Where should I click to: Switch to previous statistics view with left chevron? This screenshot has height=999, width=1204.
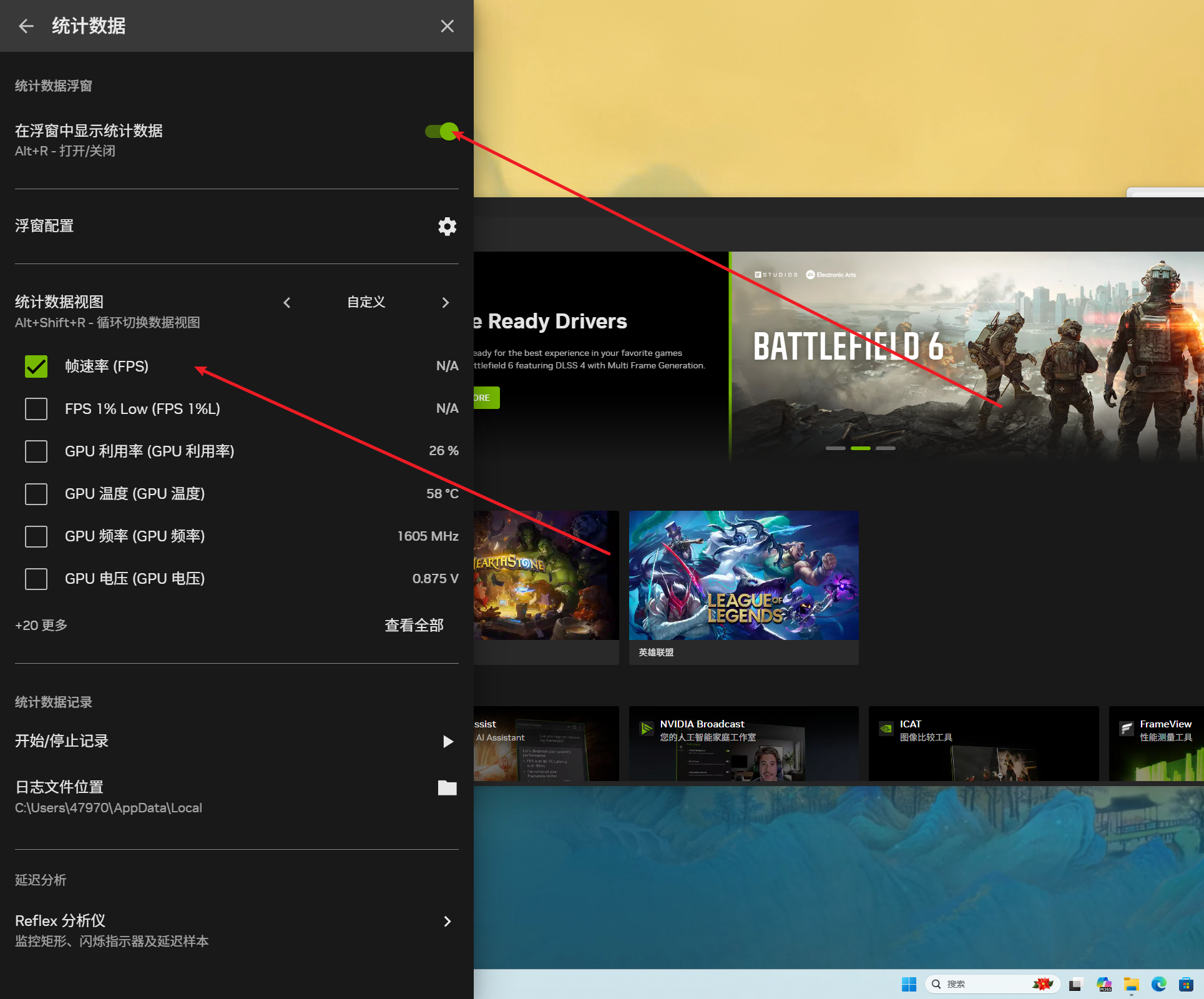pyautogui.click(x=287, y=303)
